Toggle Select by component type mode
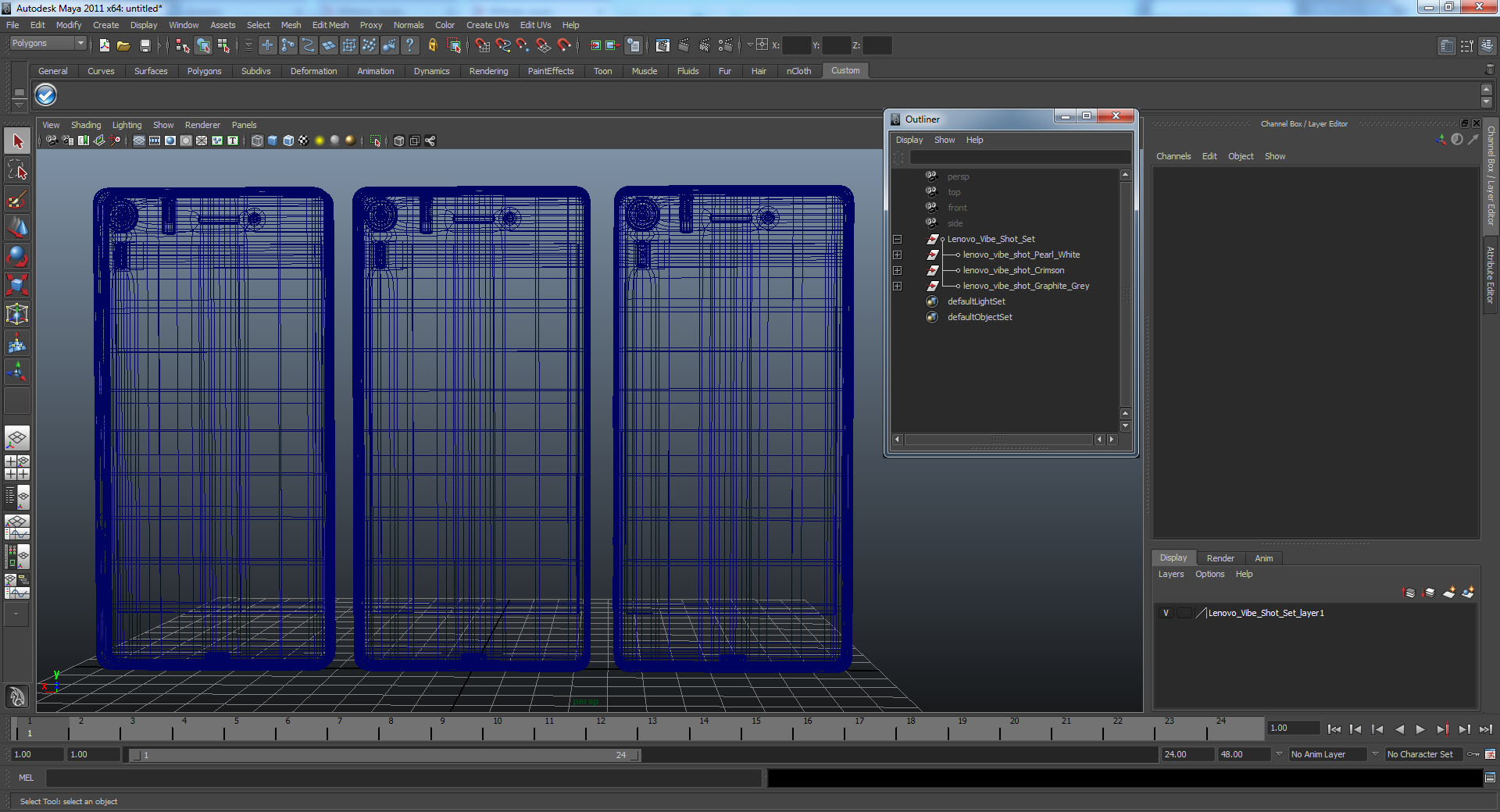Image resolution: width=1500 pixels, height=812 pixels. (x=223, y=45)
